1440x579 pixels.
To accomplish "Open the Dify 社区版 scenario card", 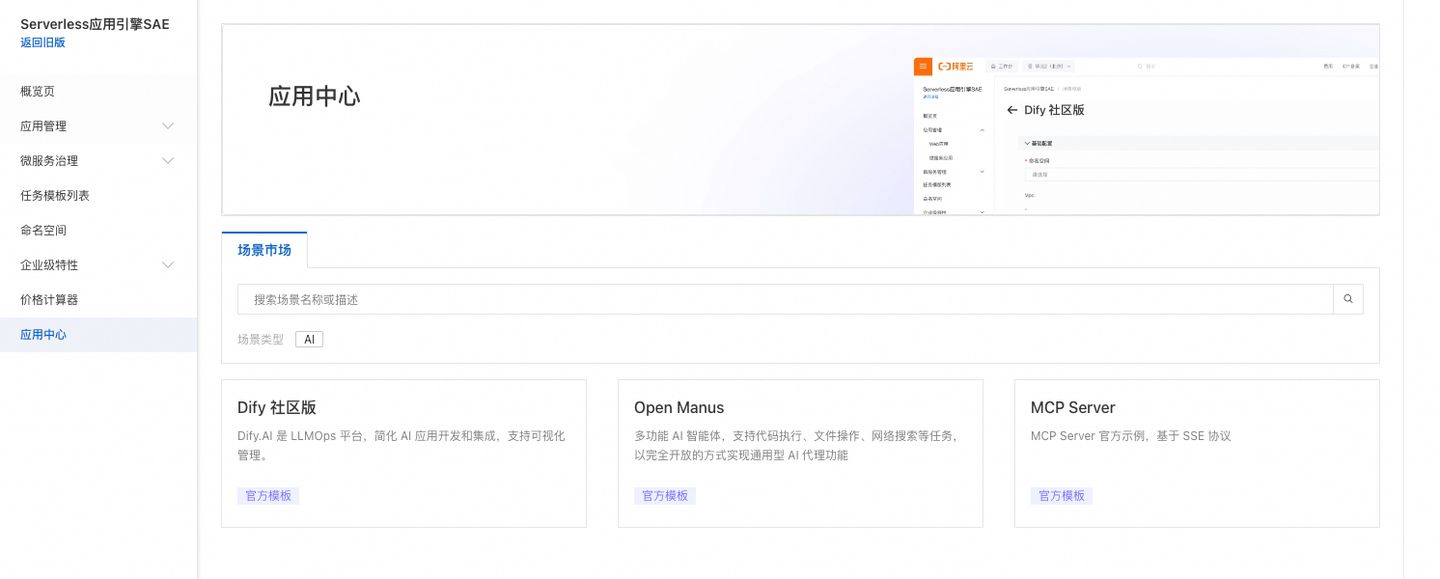I will pyautogui.click(x=403, y=452).
